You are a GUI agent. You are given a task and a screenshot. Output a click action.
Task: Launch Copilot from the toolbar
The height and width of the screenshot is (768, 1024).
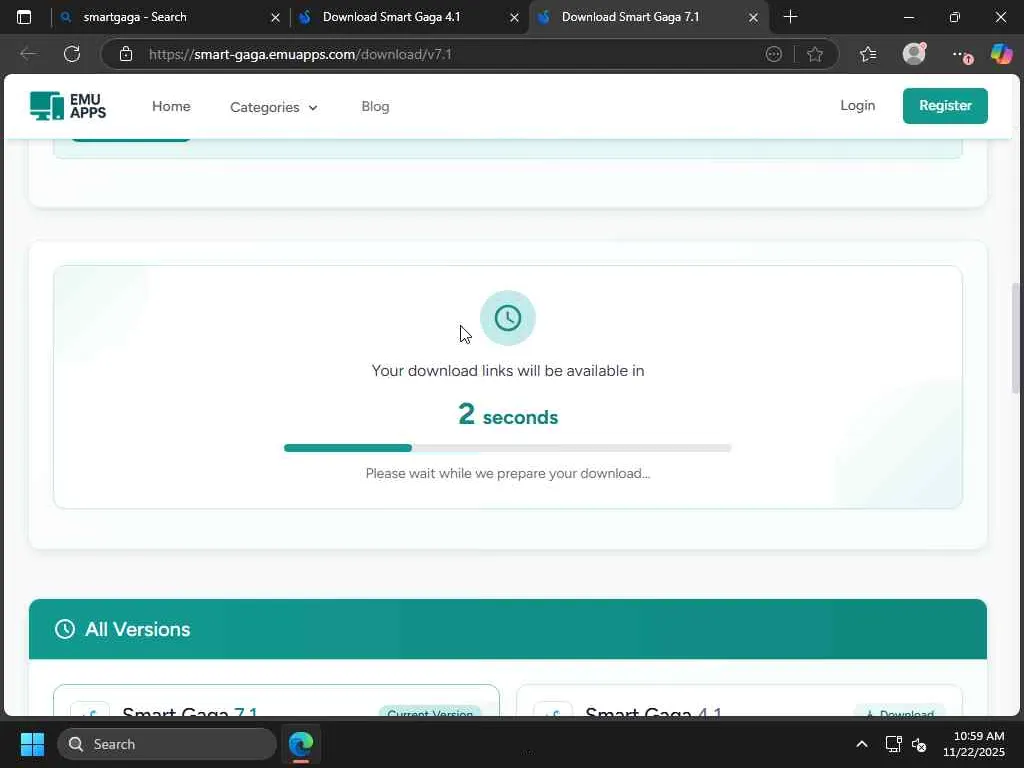click(x=1001, y=54)
